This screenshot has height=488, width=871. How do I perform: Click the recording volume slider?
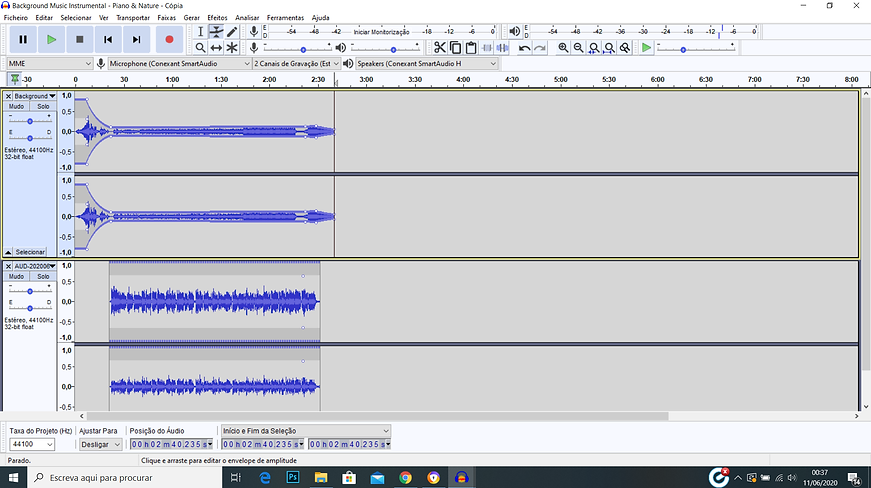(298, 48)
